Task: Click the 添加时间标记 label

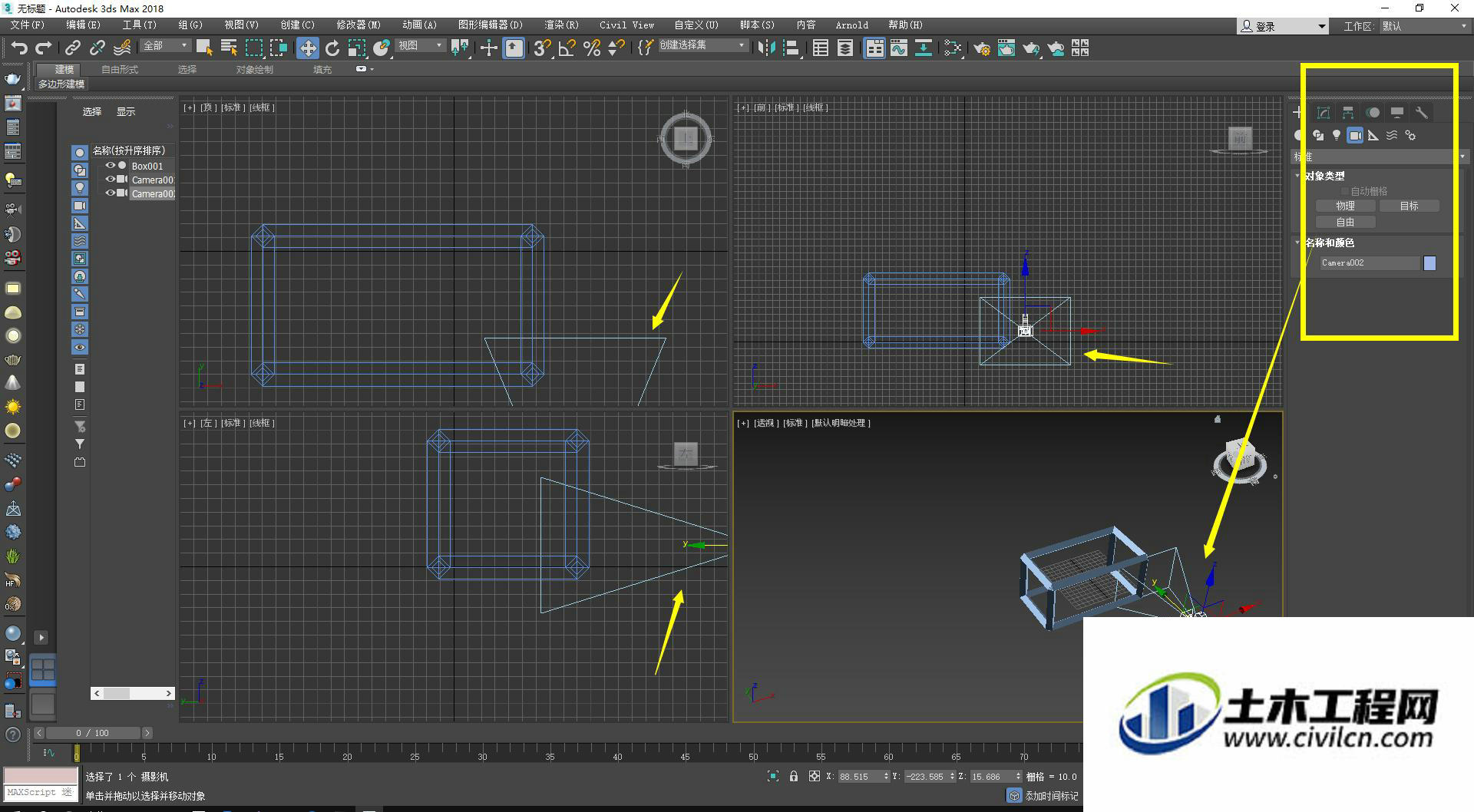Action: pyautogui.click(x=1051, y=796)
